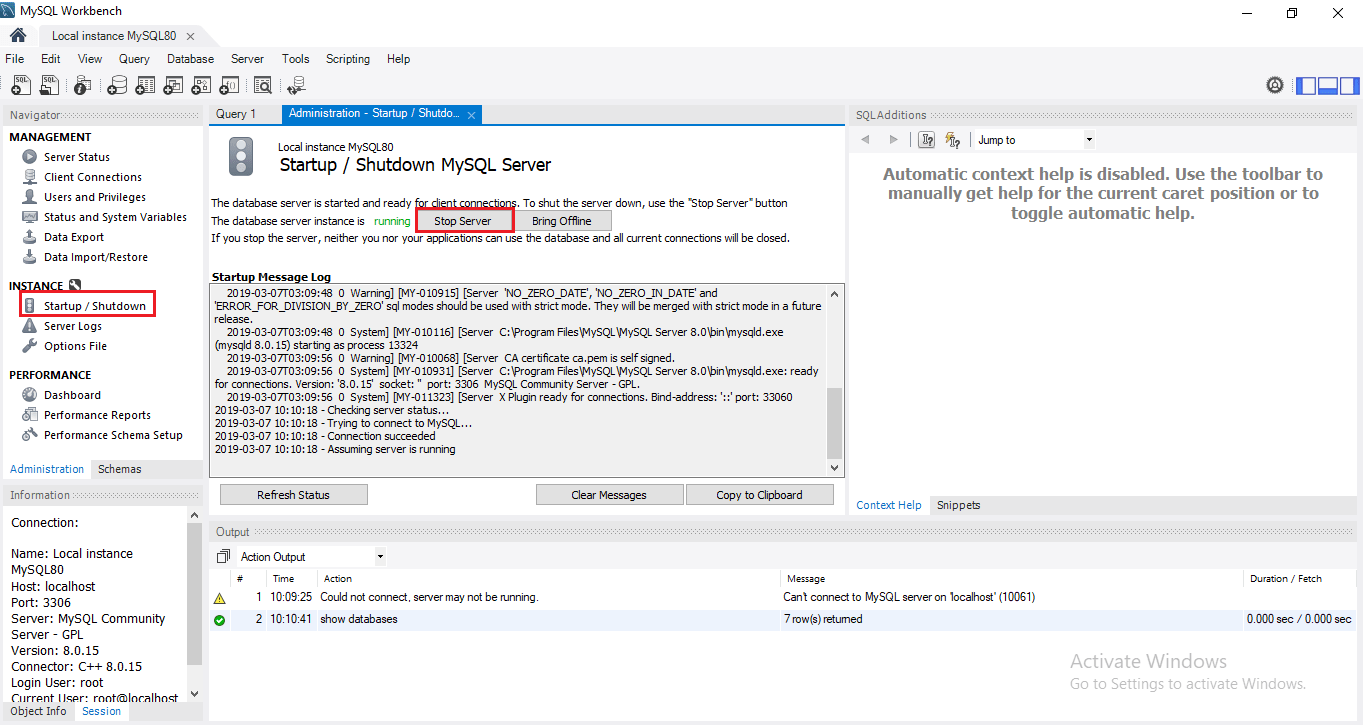Open the MySQL Workbench home screen icon
The height and width of the screenshot is (725, 1363).
pos(18,35)
